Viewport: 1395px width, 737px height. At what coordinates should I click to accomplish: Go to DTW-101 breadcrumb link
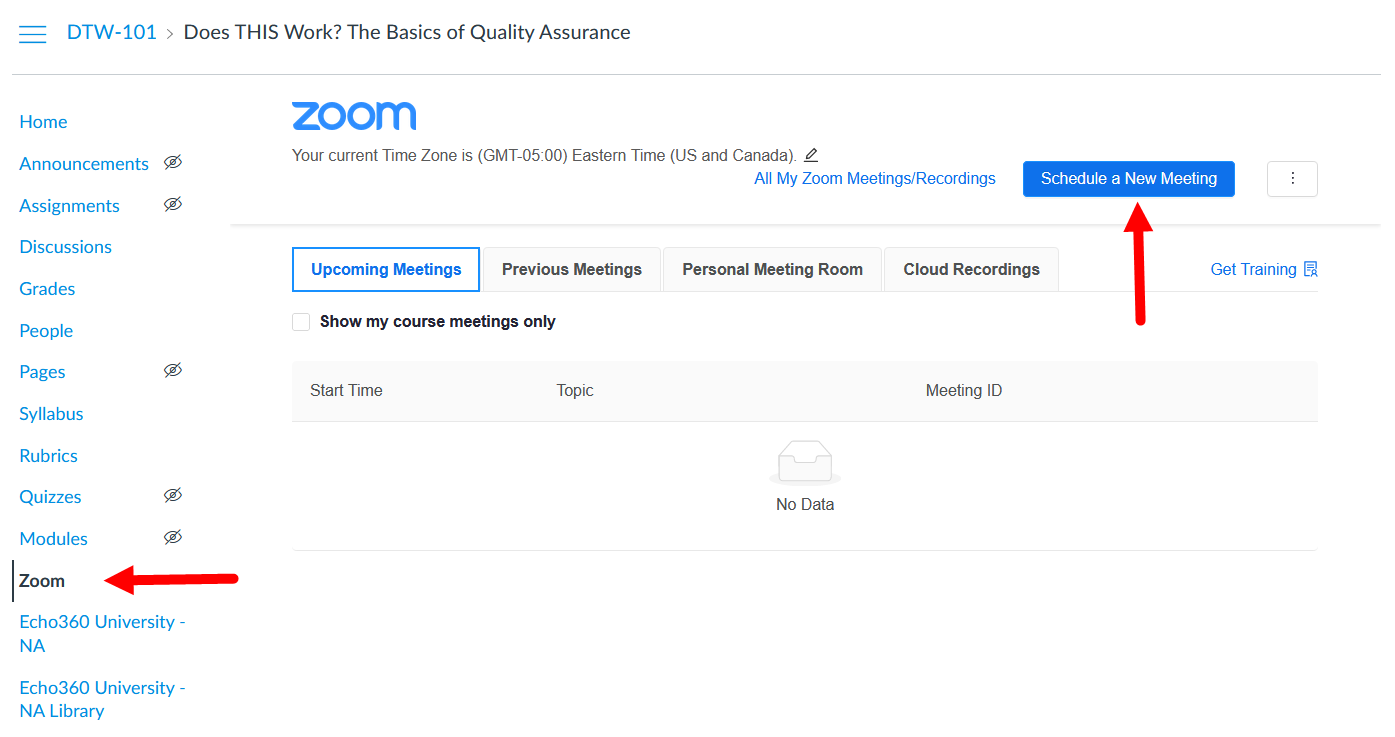[x=112, y=32]
